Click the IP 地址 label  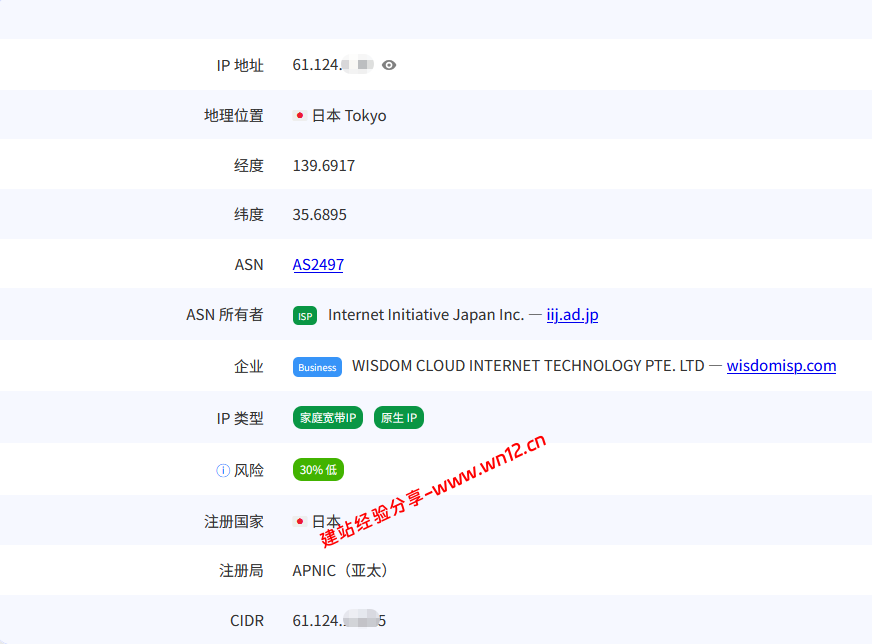pos(240,66)
